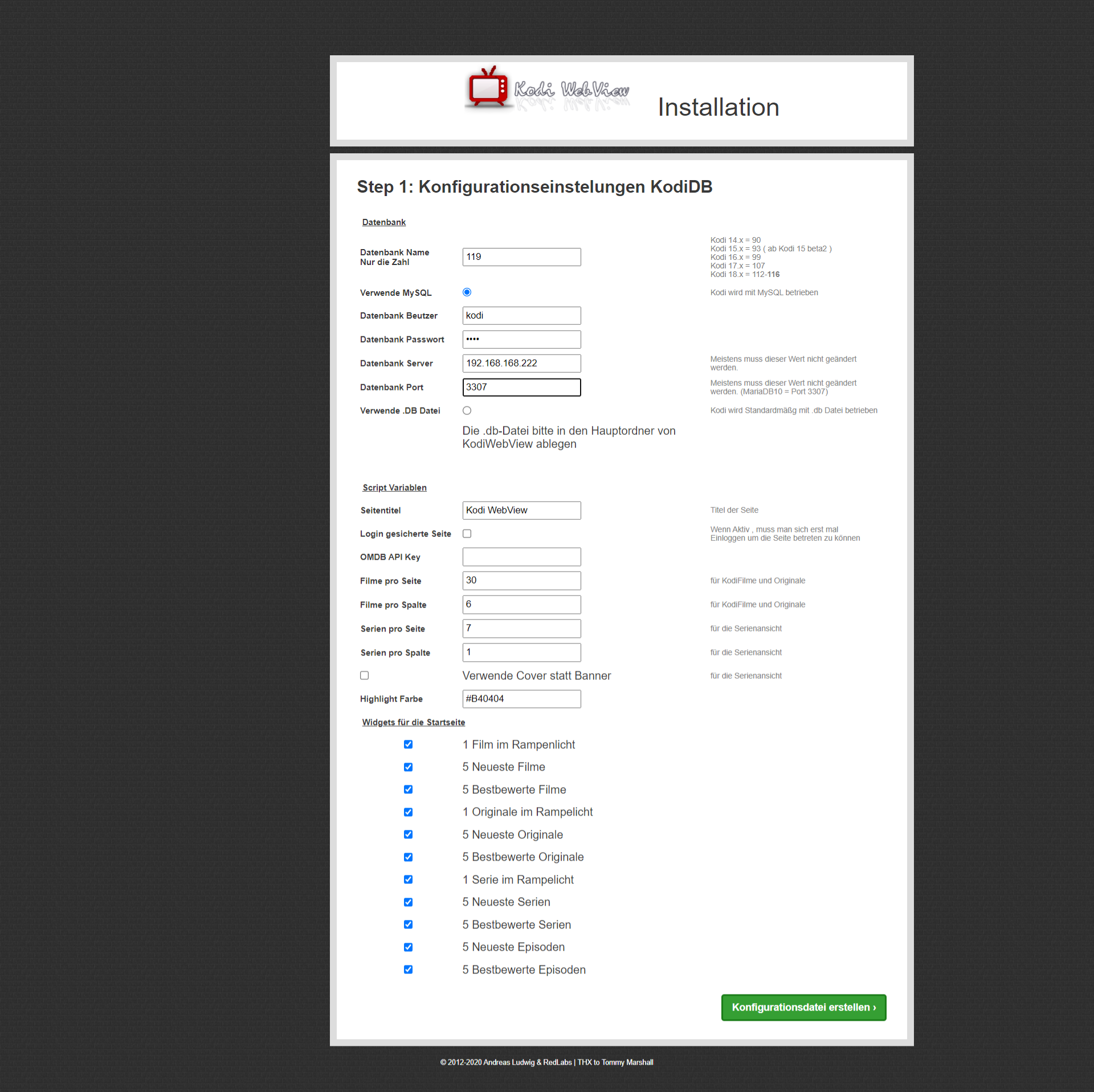Screen dimensions: 1094x1092
Task: Click the Script Variablen section heading
Action: [x=394, y=488]
